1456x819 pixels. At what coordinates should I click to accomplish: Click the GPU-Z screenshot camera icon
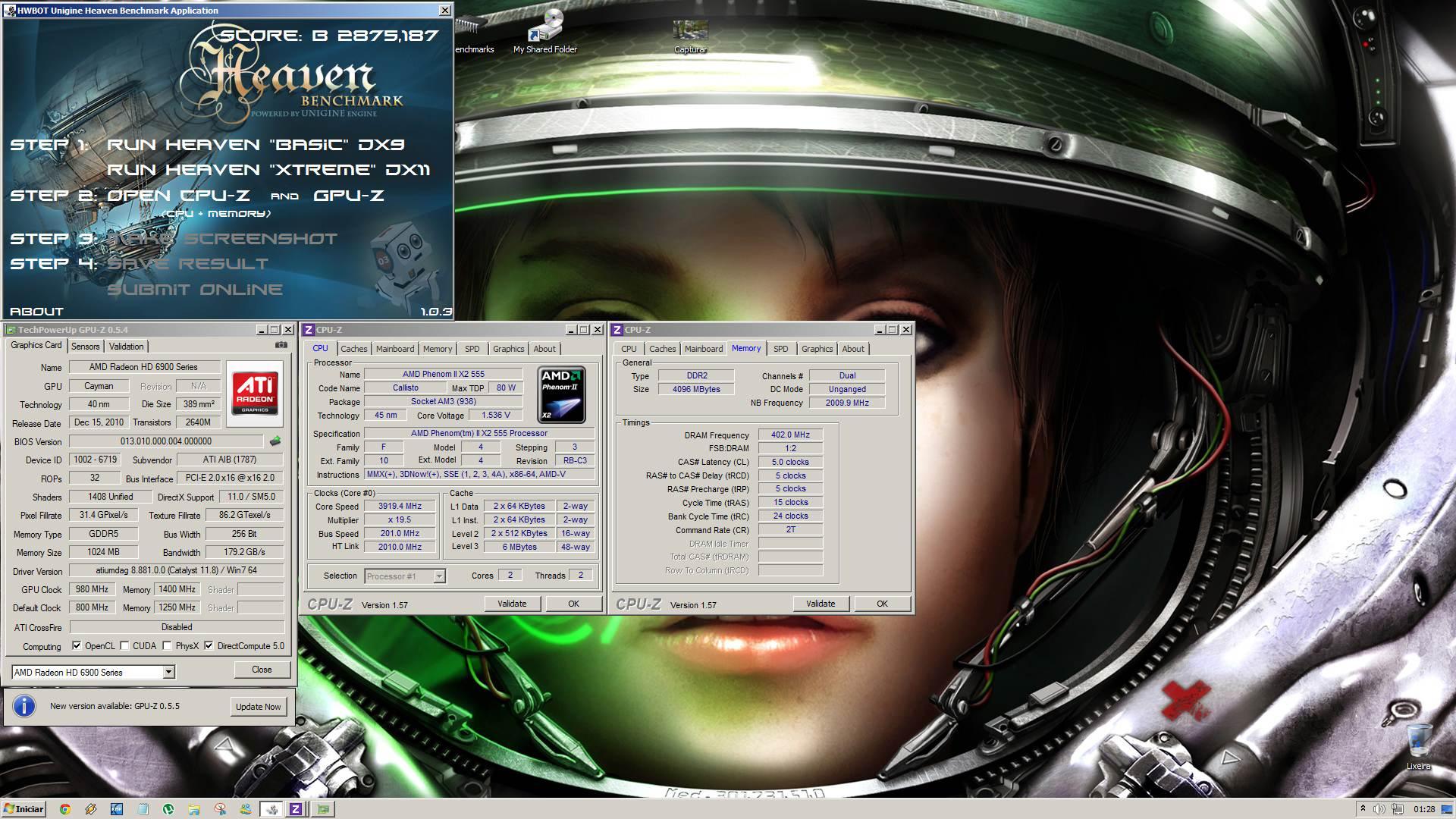click(281, 345)
